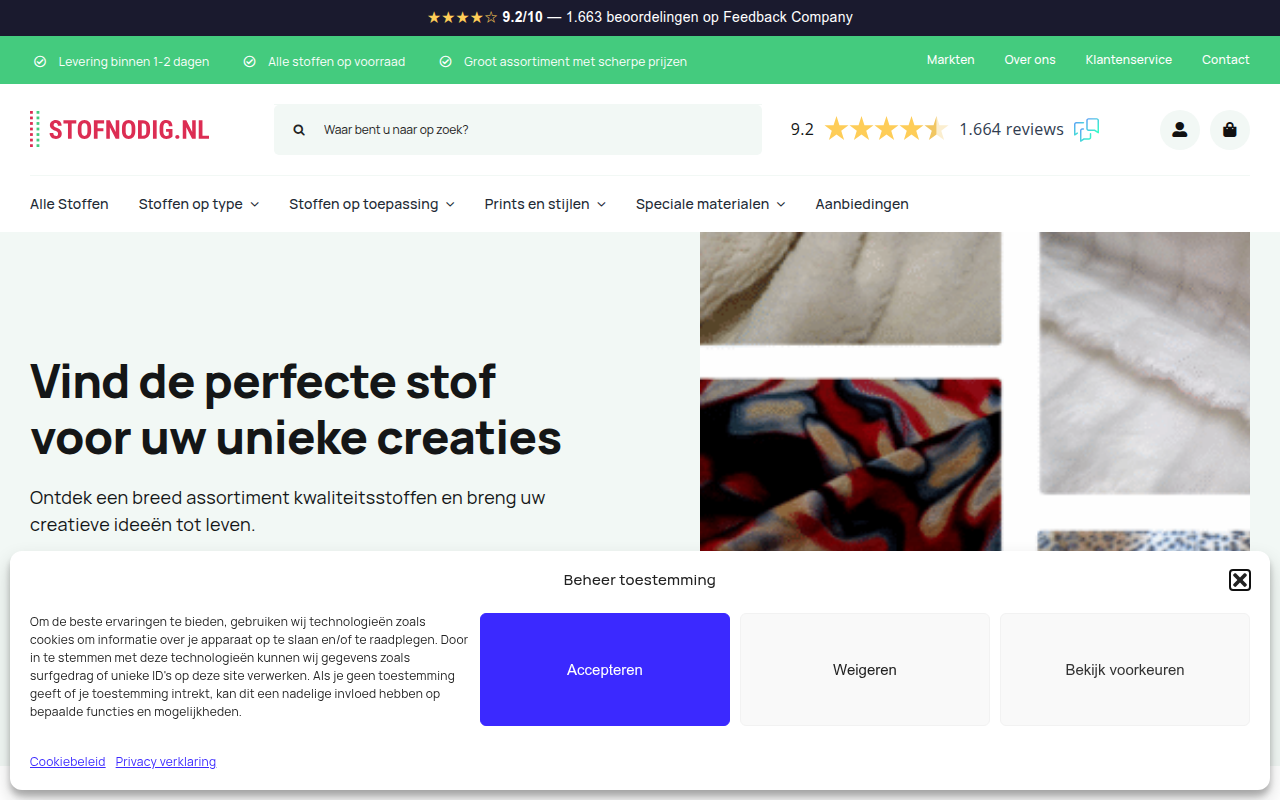Decline cookies with the Weigeren button
The width and height of the screenshot is (1280, 800).
[x=865, y=670]
